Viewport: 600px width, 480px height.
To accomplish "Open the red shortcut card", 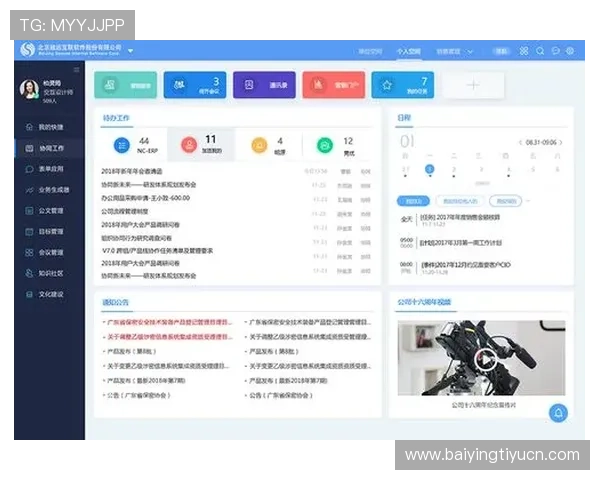I will tap(334, 85).
